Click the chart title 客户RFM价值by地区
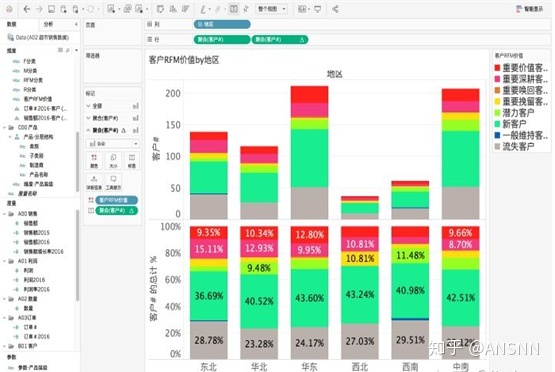The height and width of the screenshot is (372, 555). (184, 60)
